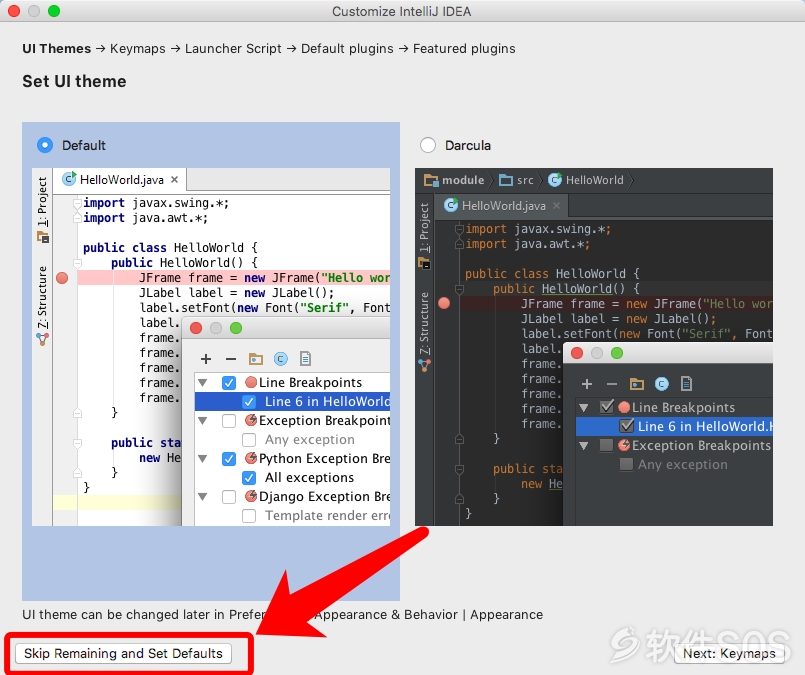Collapse Line Breakpoints node in Darcula preview
805x675 pixels.
coord(584,408)
